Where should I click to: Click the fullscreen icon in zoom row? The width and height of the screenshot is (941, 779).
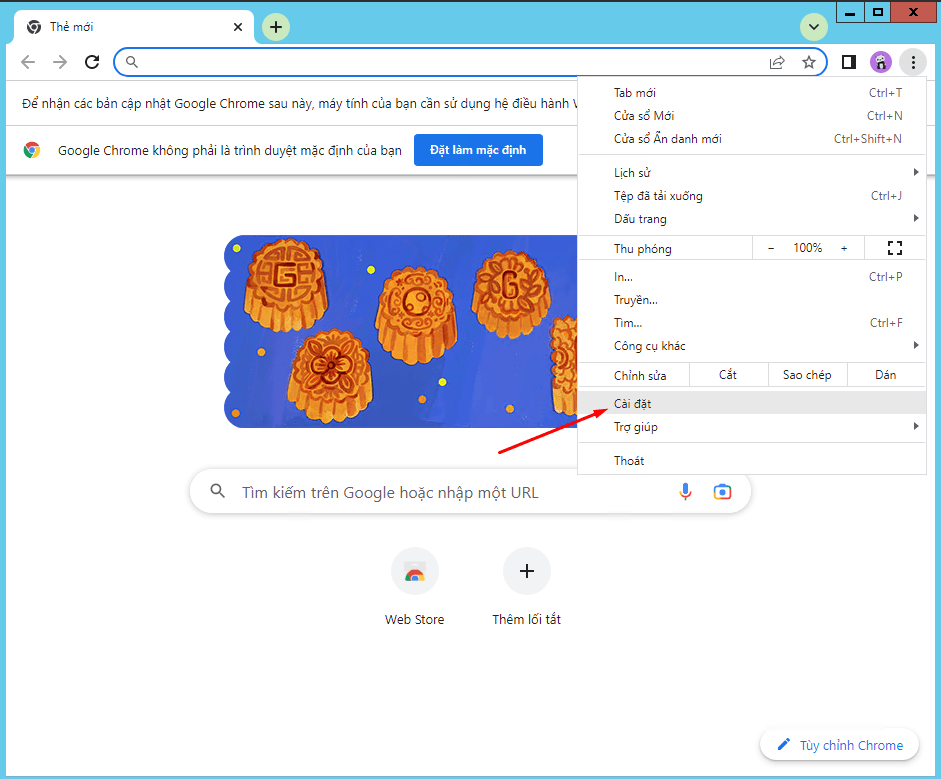point(894,248)
